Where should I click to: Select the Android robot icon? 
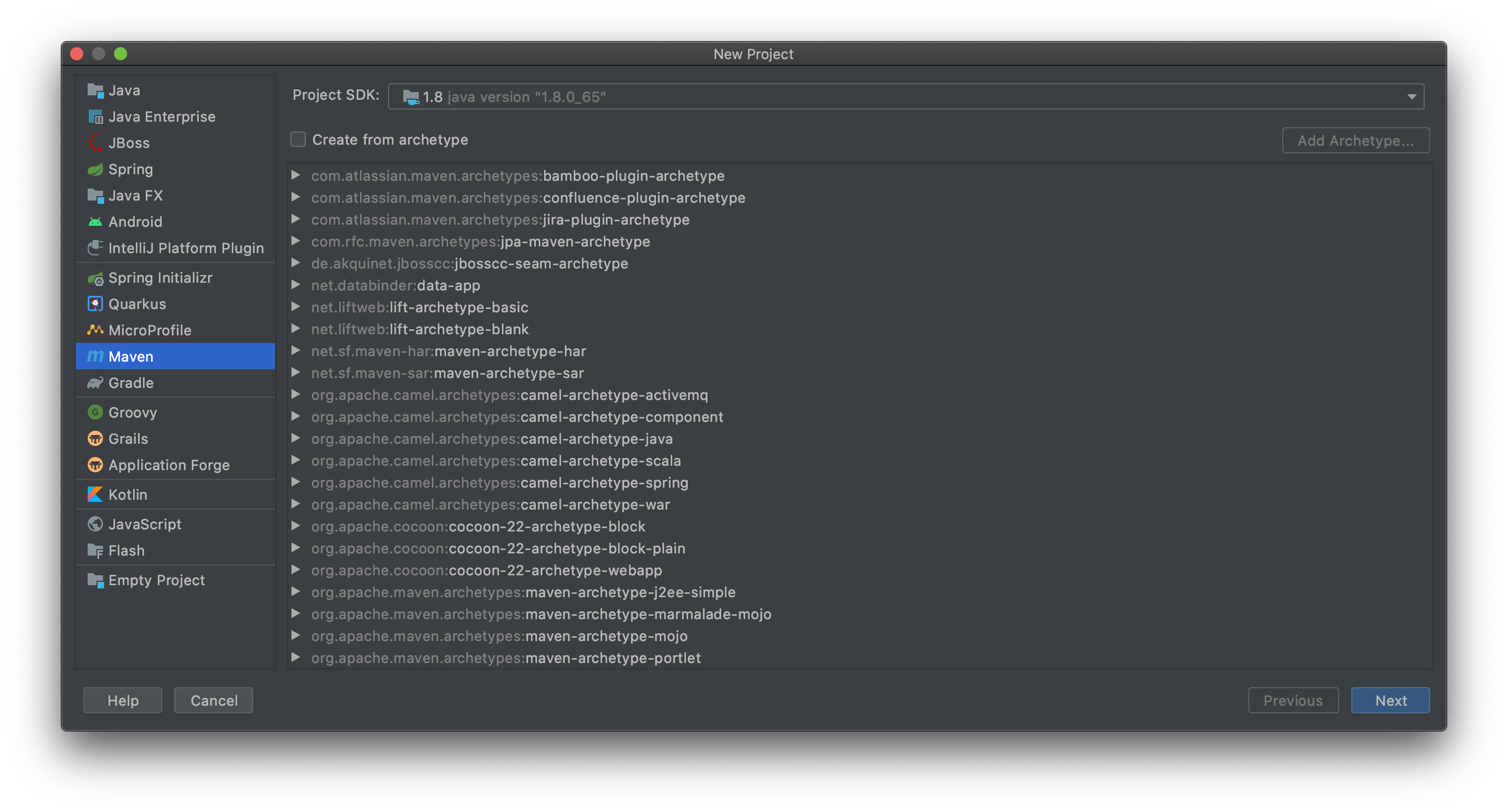(95, 222)
